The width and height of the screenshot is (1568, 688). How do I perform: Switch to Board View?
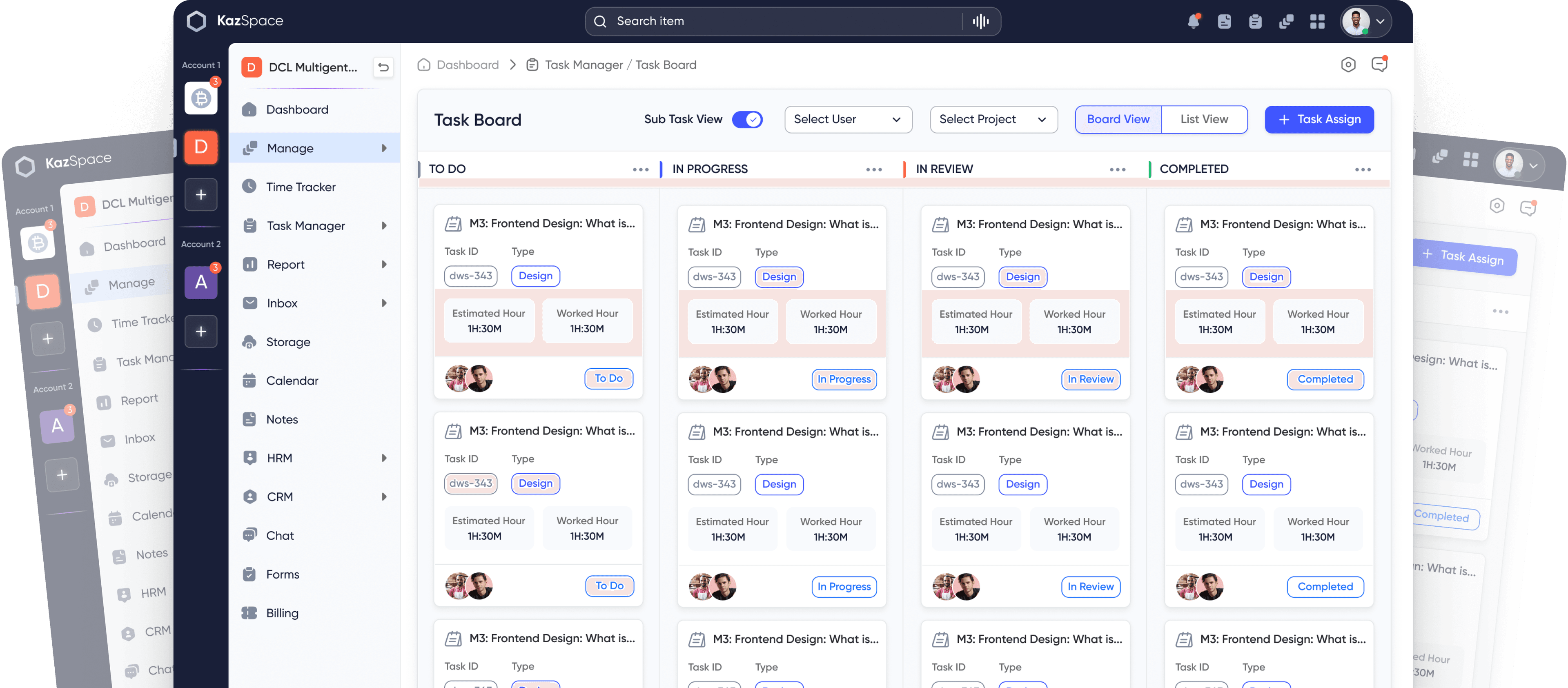(1118, 119)
